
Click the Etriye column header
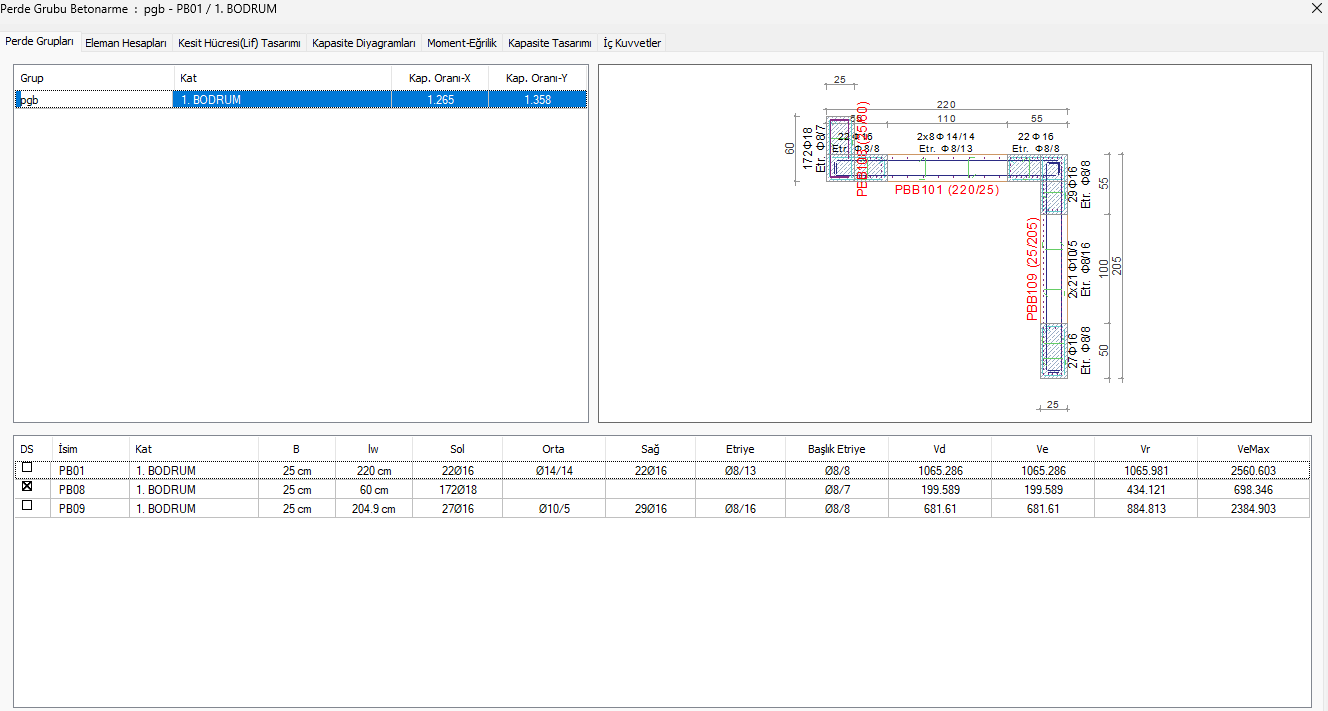pyautogui.click(x=741, y=449)
